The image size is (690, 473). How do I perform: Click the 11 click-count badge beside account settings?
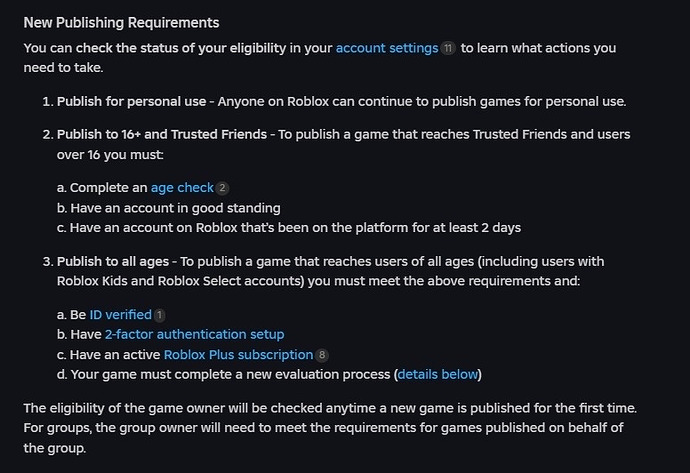click(x=448, y=48)
